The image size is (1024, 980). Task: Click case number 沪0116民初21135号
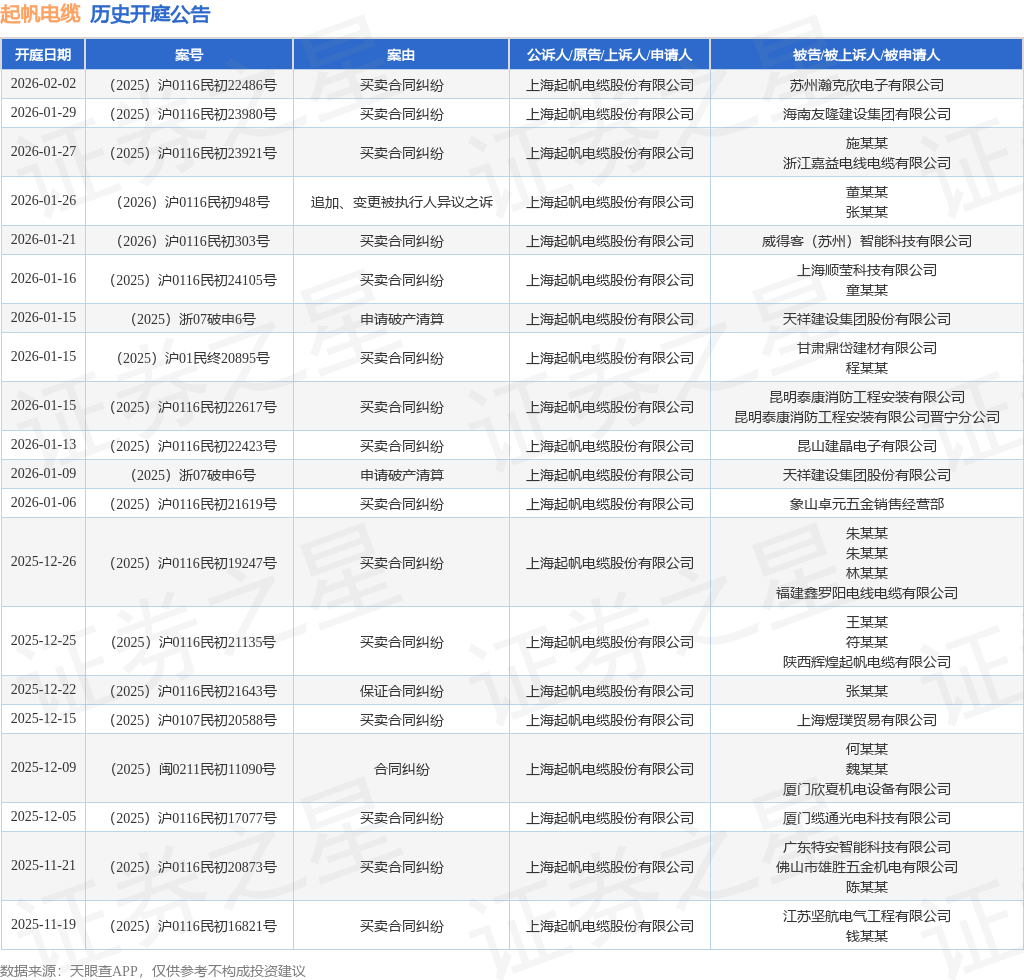pyautogui.click(x=217, y=642)
